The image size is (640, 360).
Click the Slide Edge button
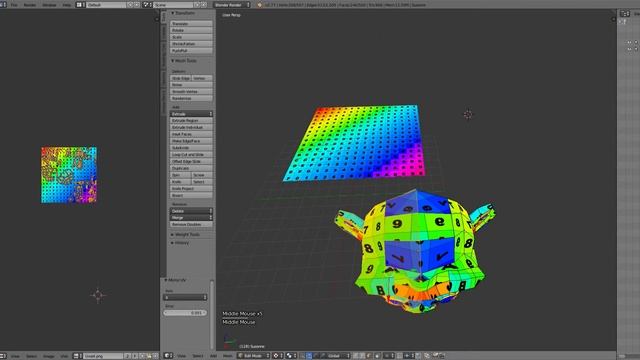(180, 78)
